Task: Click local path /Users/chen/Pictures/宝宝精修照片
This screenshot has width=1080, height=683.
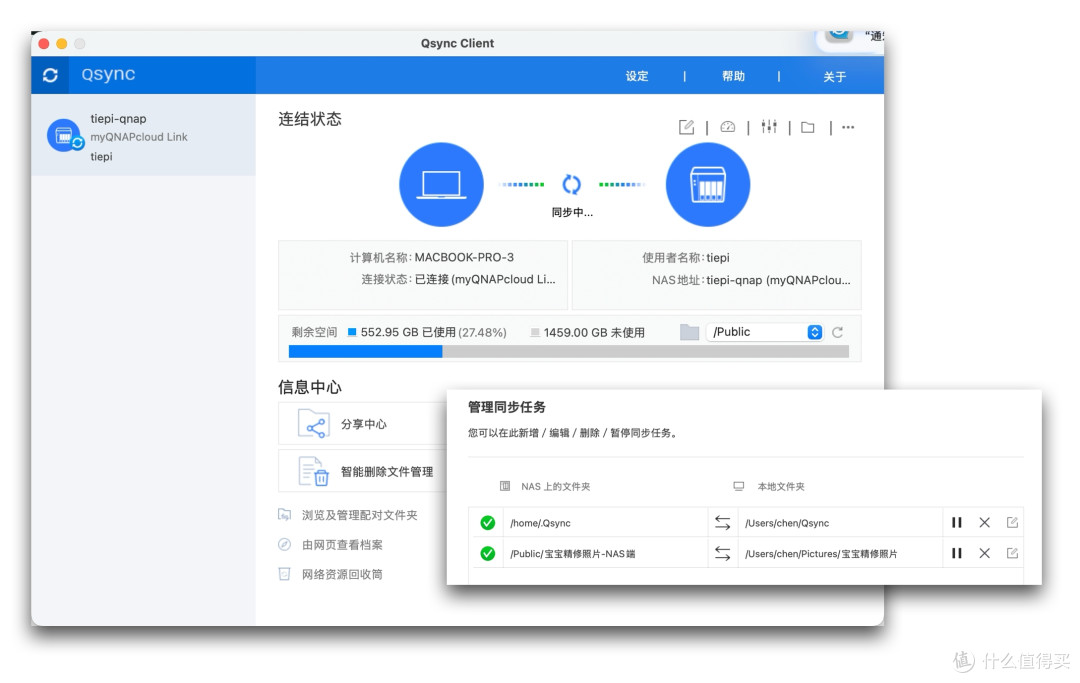Action: click(820, 554)
